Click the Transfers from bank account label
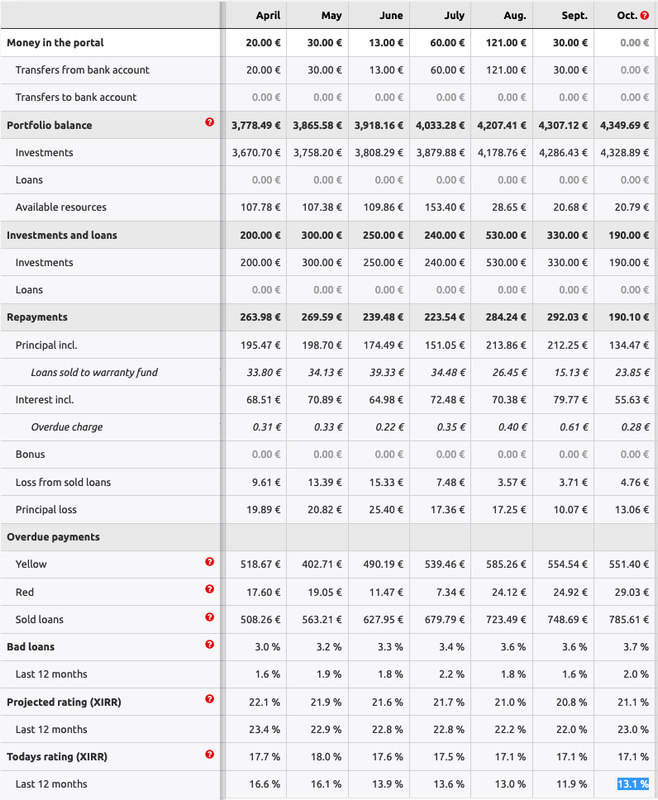The width and height of the screenshot is (658, 800). pyautogui.click(x=82, y=70)
